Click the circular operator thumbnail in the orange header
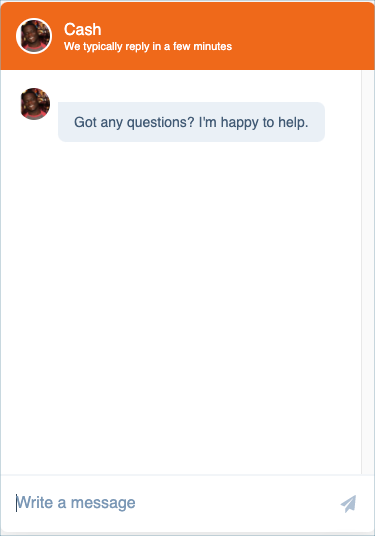375x536 pixels. (x=34, y=36)
